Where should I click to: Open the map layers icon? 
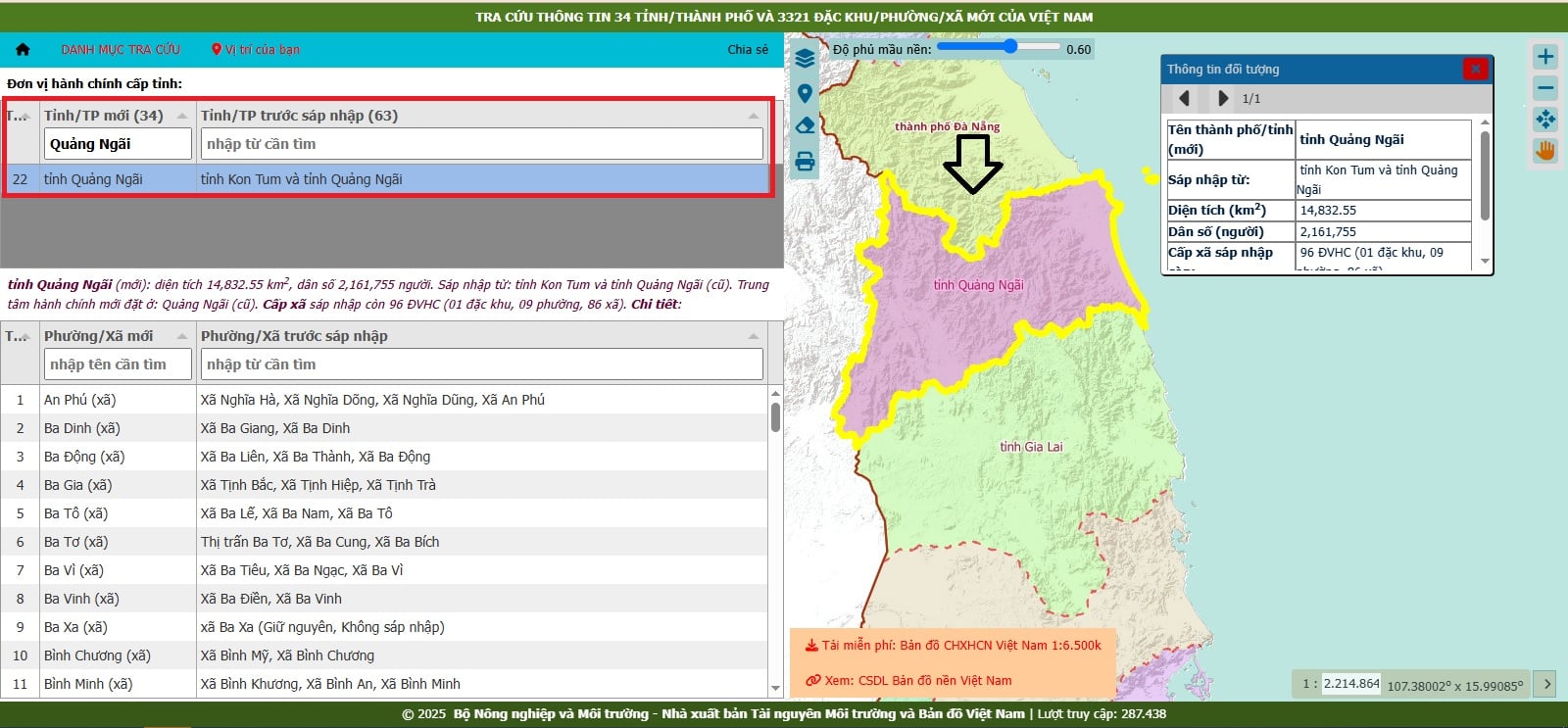click(805, 59)
